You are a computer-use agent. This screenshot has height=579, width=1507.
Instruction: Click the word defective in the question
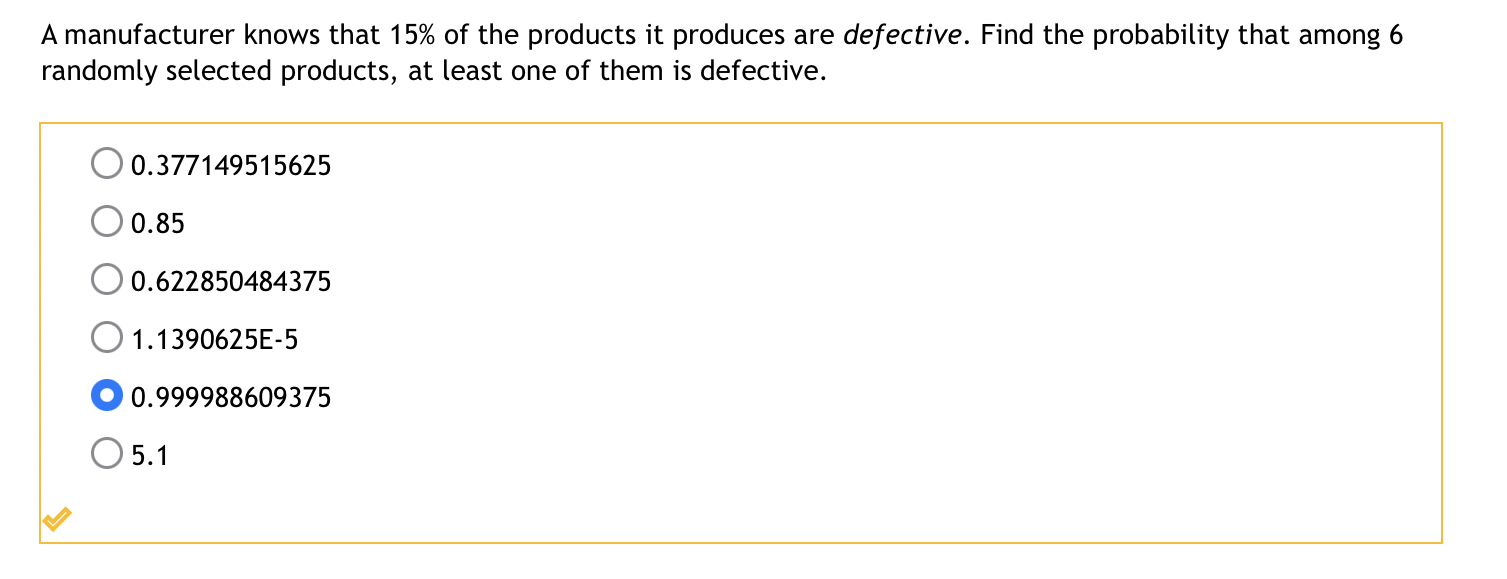click(901, 33)
